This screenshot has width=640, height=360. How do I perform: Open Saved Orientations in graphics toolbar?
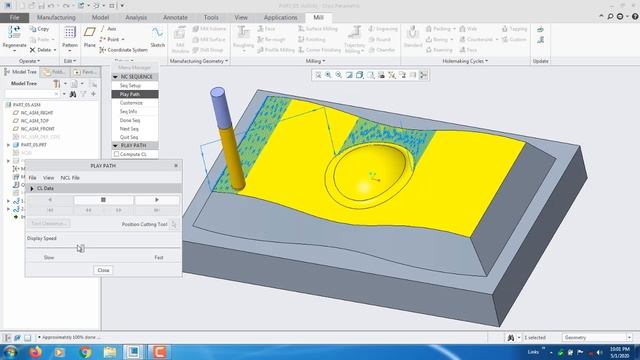click(x=370, y=75)
